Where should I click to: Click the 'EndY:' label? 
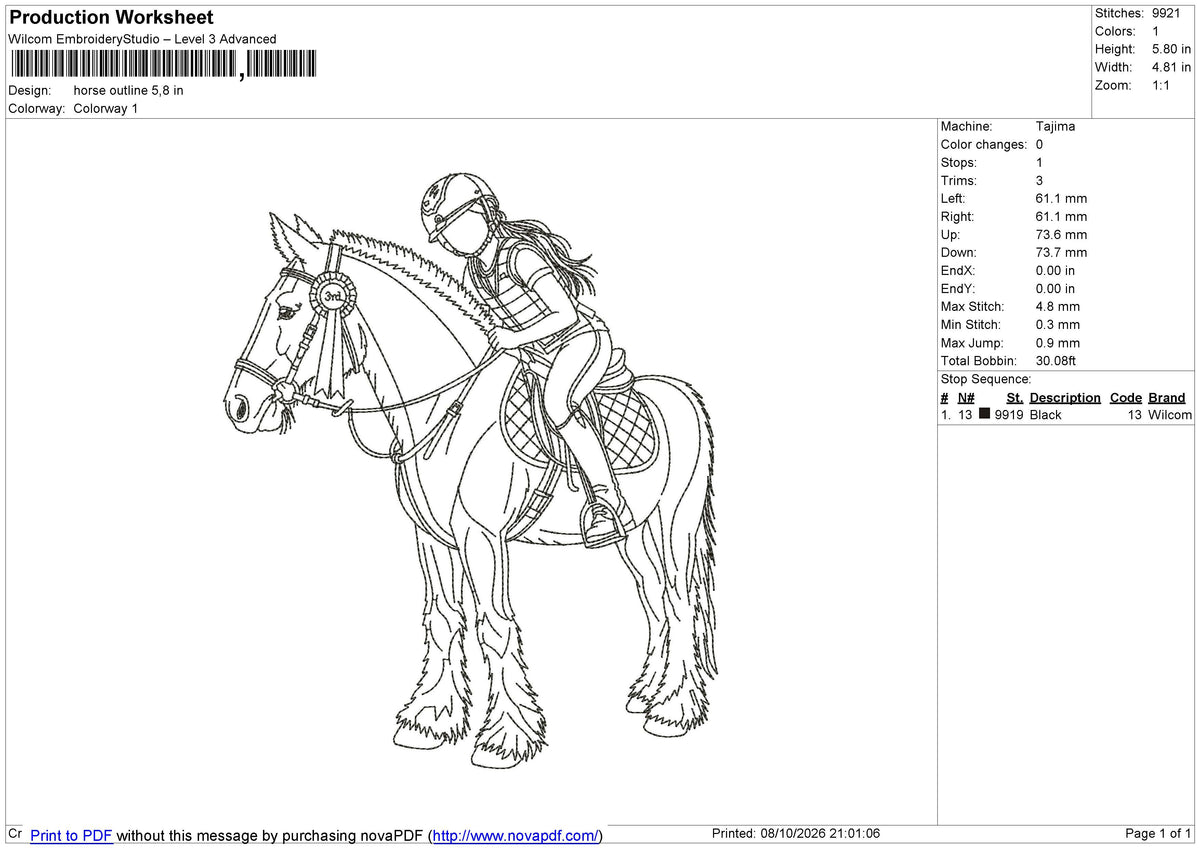click(958, 288)
